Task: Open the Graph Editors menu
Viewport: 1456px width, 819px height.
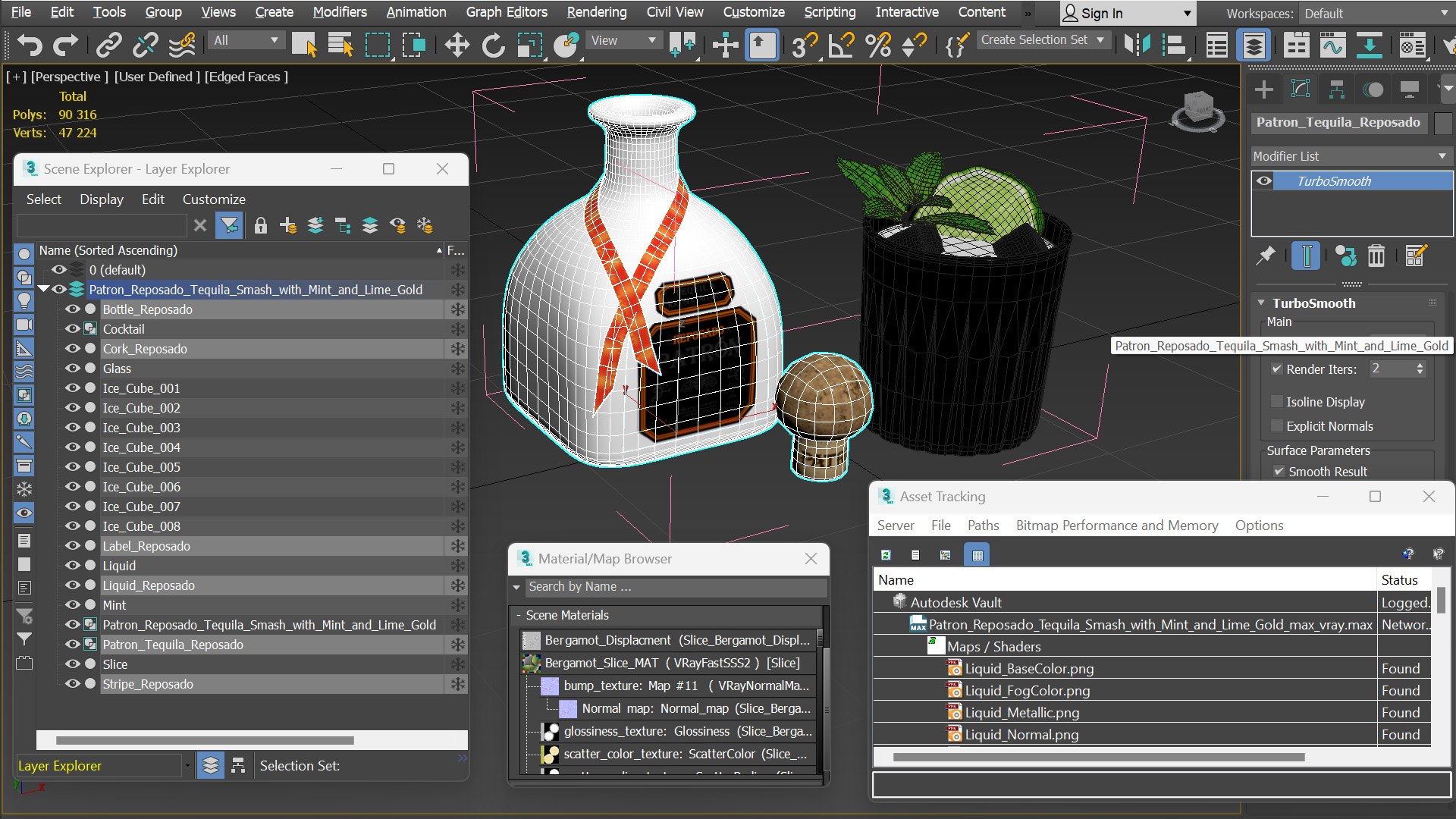Action: [x=507, y=12]
